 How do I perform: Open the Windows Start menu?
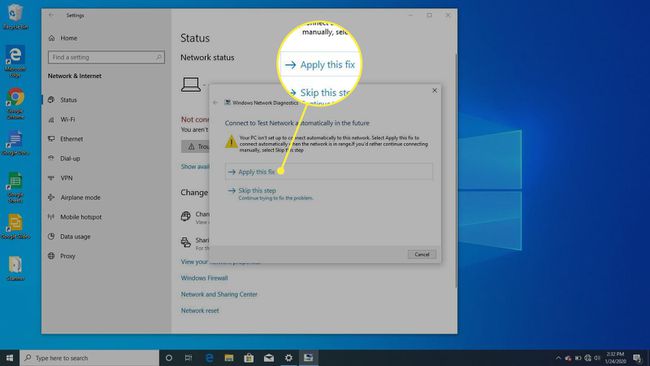[x=10, y=358]
